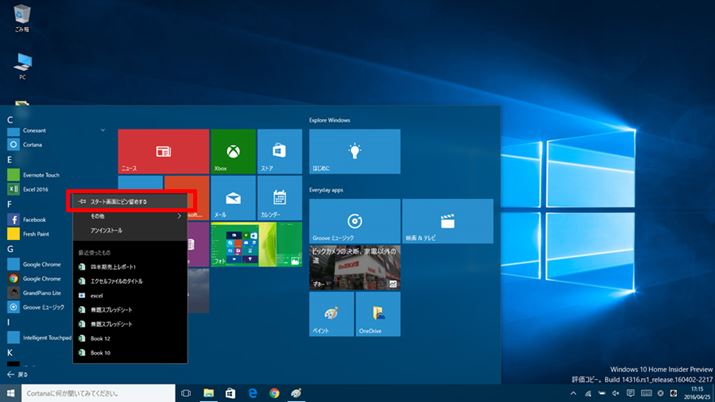Screen dimensions: 715x402
Task: Open the ニュース (News) tile
Action: pyautogui.click(x=163, y=151)
